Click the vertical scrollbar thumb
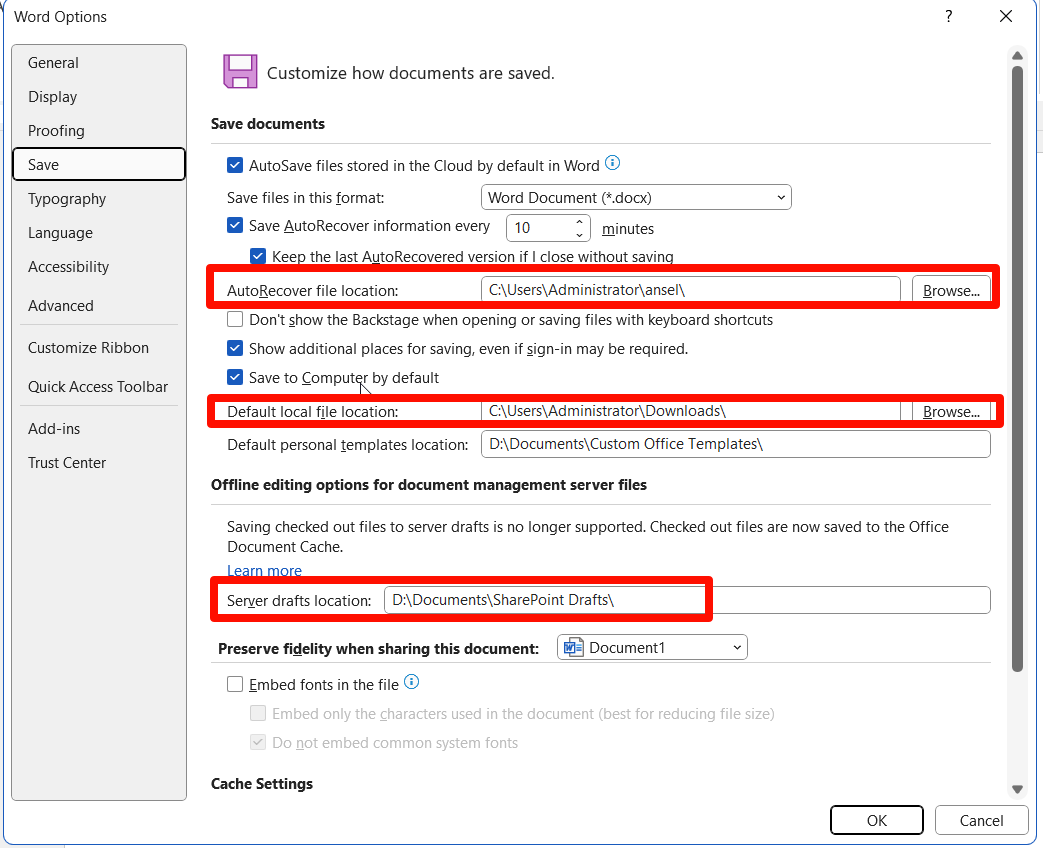This screenshot has height=848, width=1043. [x=1017, y=369]
